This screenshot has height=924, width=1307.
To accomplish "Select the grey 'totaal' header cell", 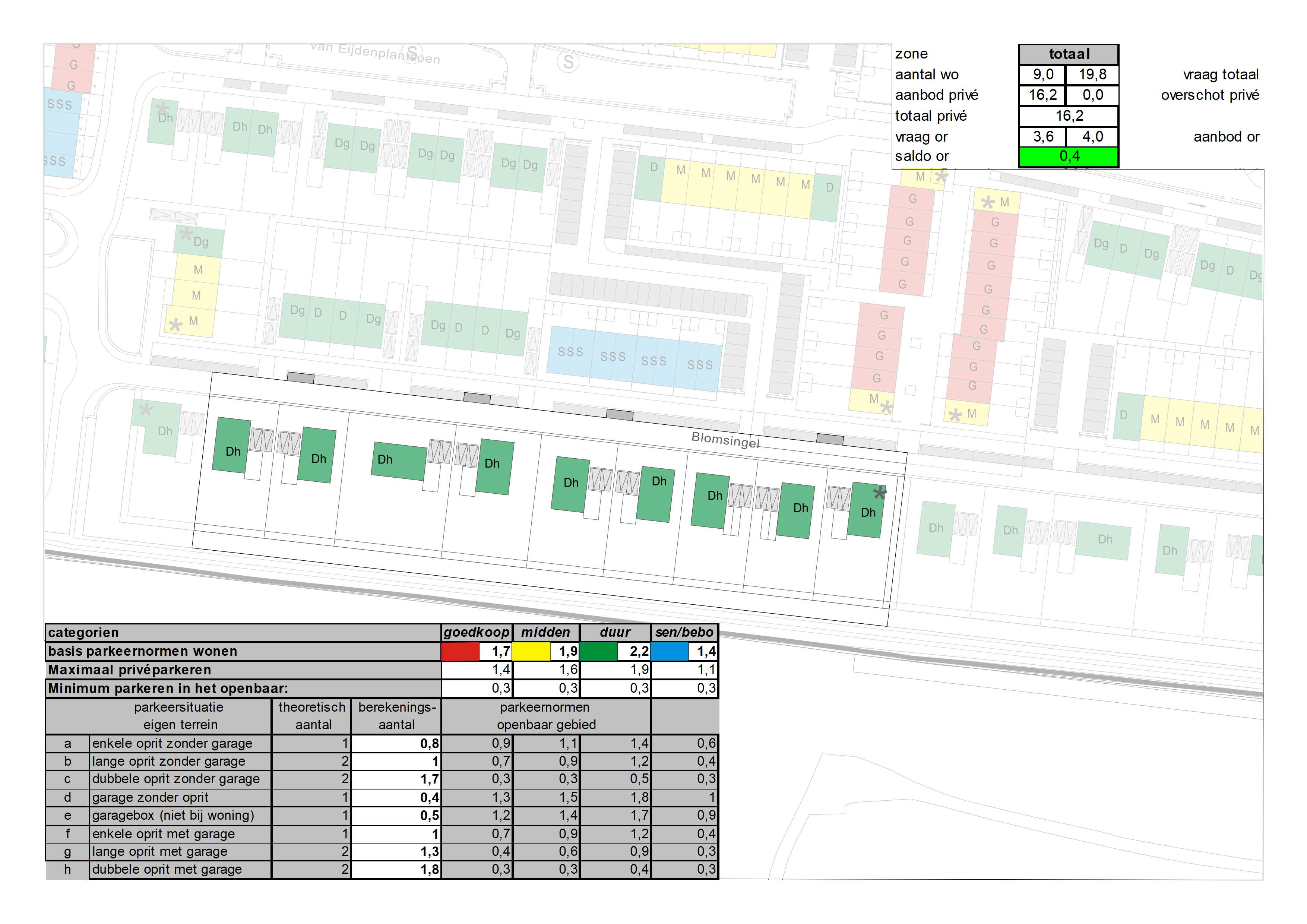I will point(1069,54).
